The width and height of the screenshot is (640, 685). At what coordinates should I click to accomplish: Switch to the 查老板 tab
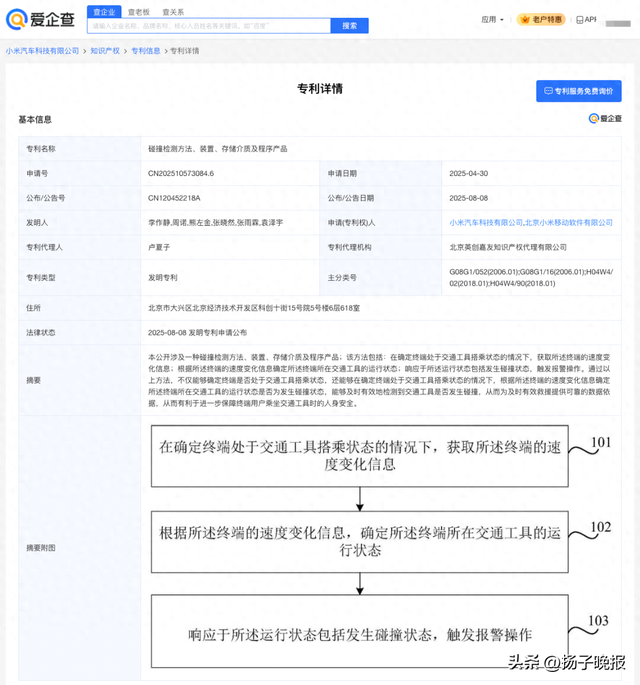coord(139,12)
